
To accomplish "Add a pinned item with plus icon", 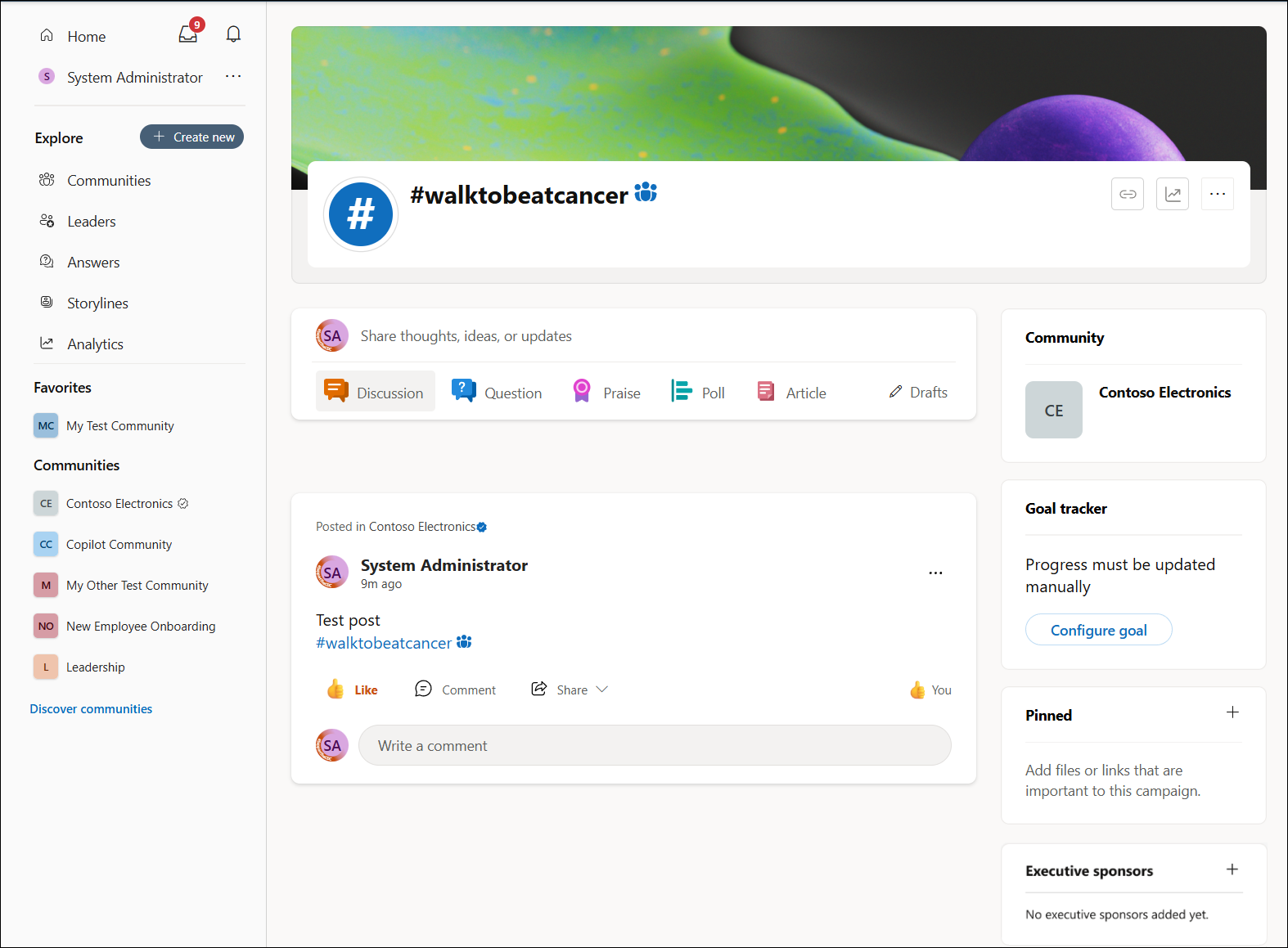I will pos(1232,712).
